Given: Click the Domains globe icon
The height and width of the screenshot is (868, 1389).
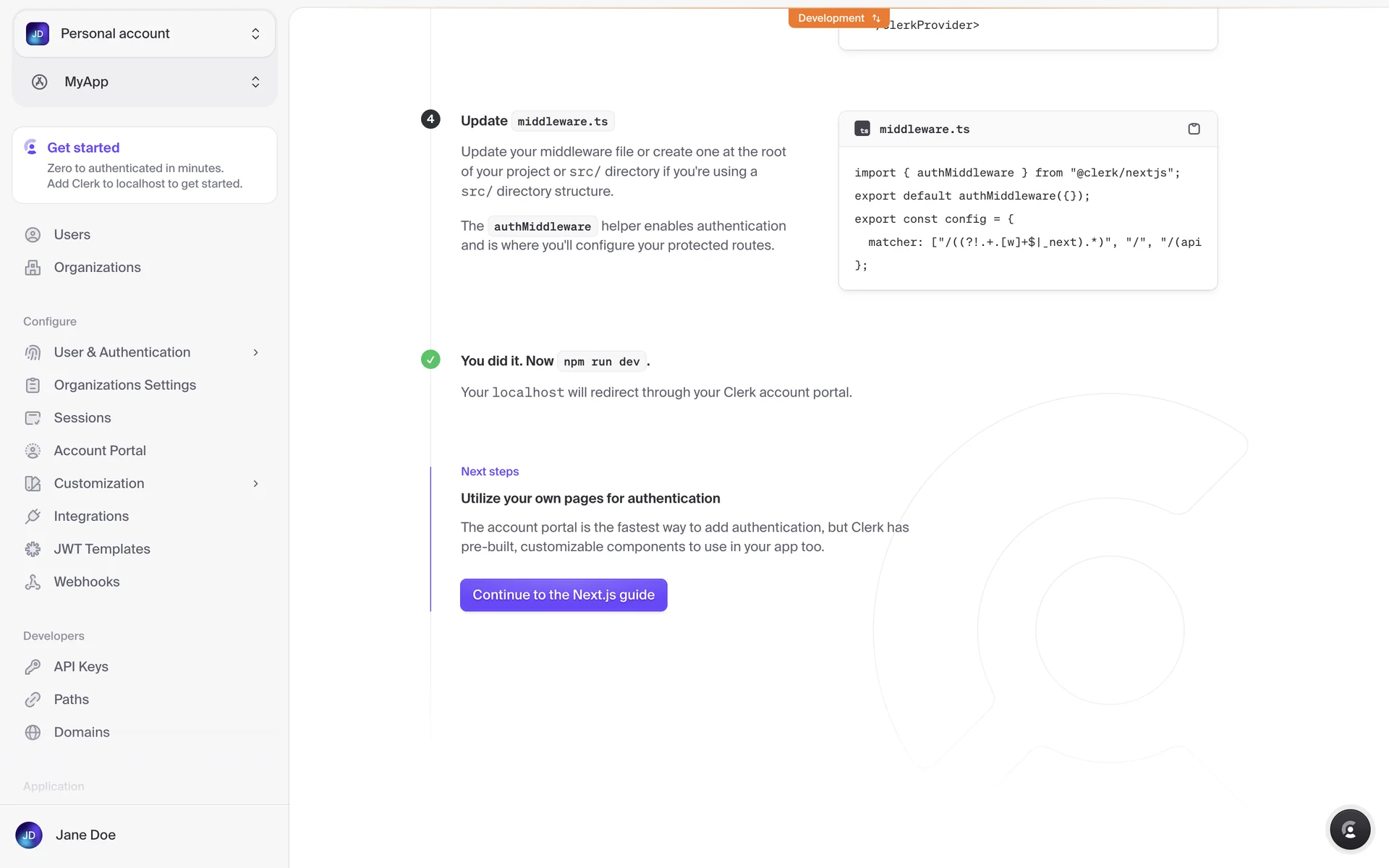Looking at the screenshot, I should [33, 733].
